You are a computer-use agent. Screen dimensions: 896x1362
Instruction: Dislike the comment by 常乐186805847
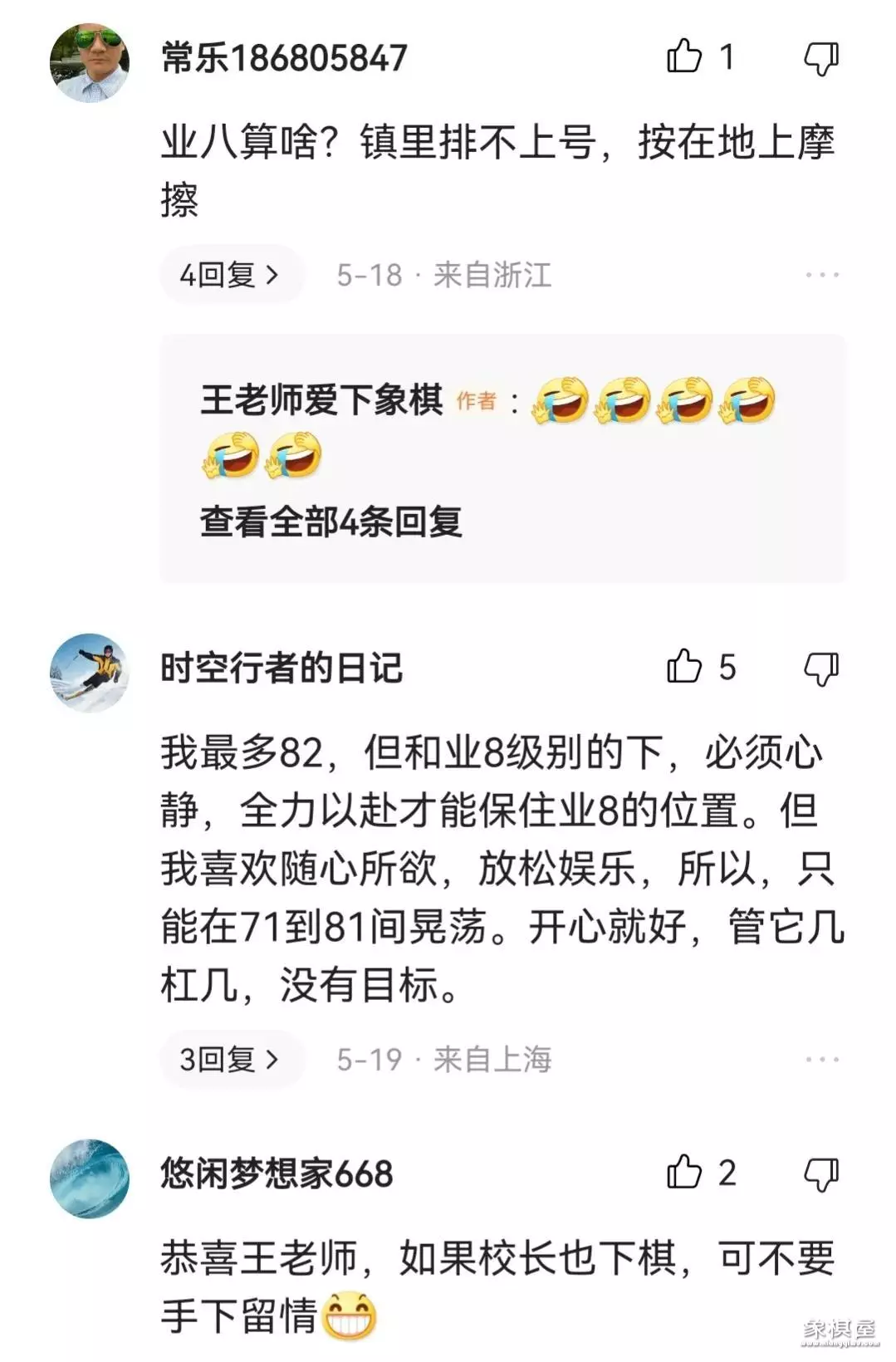click(x=821, y=58)
